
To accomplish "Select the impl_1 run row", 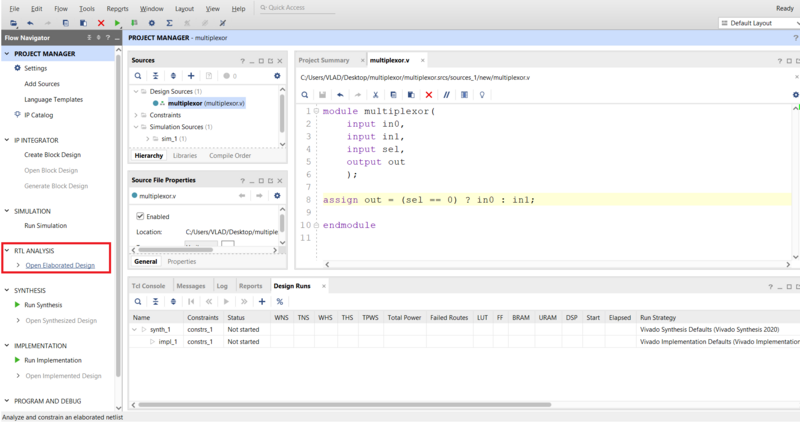I will [166, 342].
